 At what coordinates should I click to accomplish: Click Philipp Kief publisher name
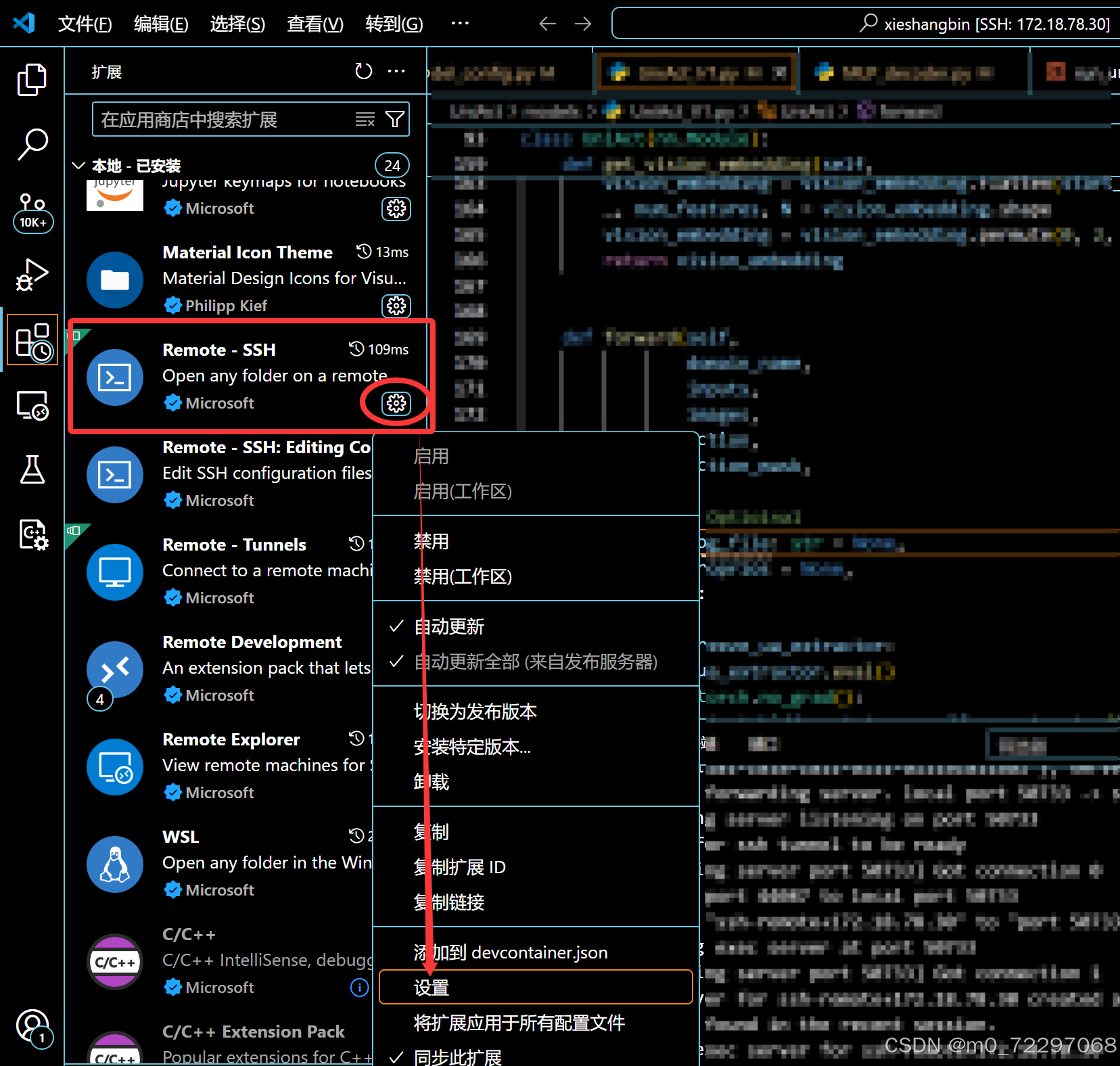(226, 306)
